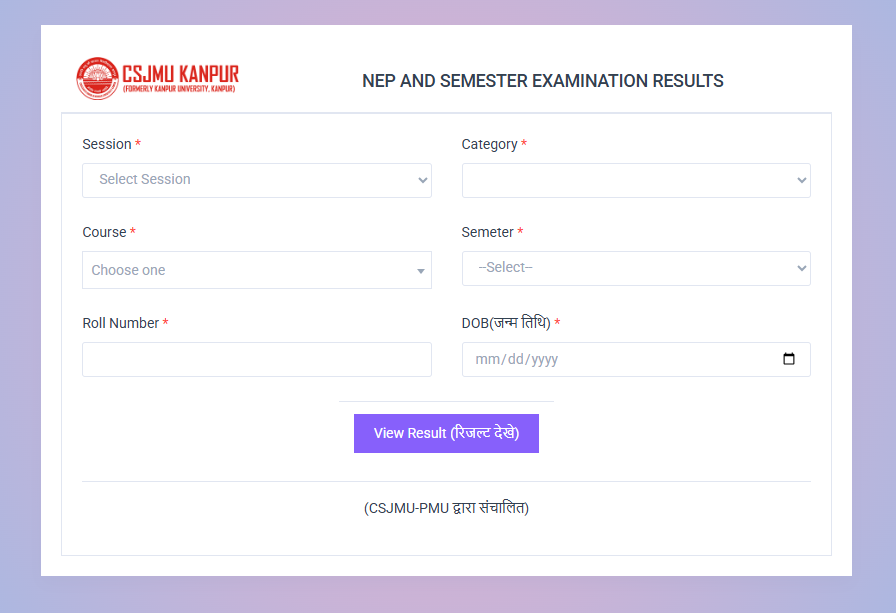
Task: Click the Course field label
Action: click(x=104, y=232)
